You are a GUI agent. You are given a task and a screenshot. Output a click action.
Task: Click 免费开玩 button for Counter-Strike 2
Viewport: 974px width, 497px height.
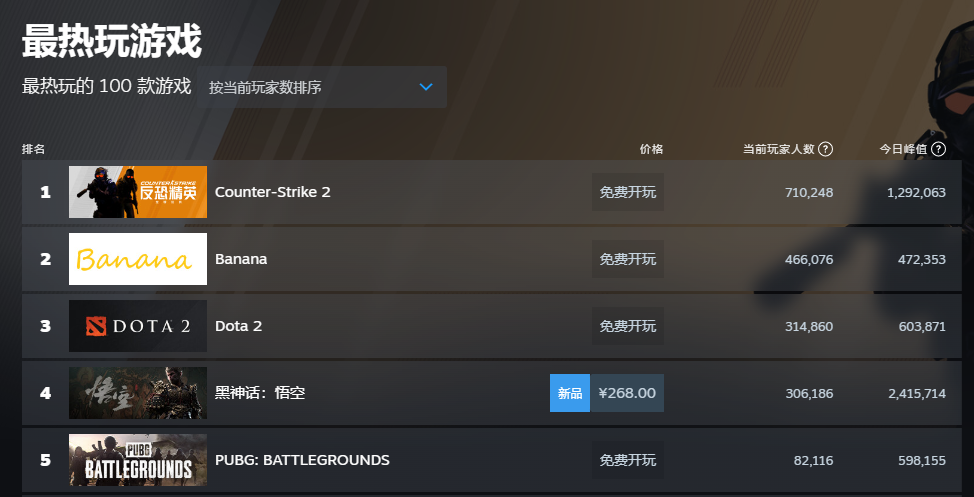pyautogui.click(x=628, y=192)
